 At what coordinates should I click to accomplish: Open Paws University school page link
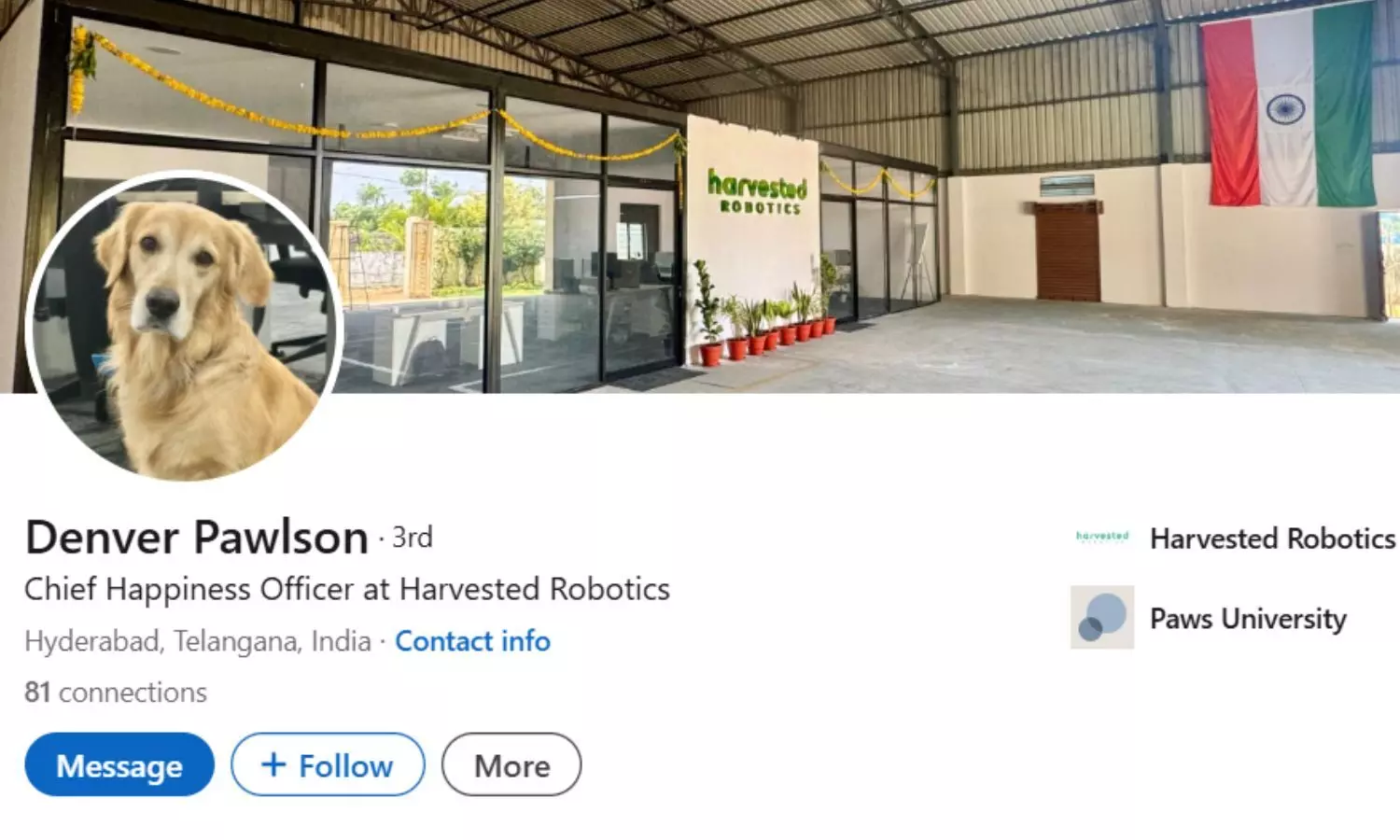(x=1248, y=619)
